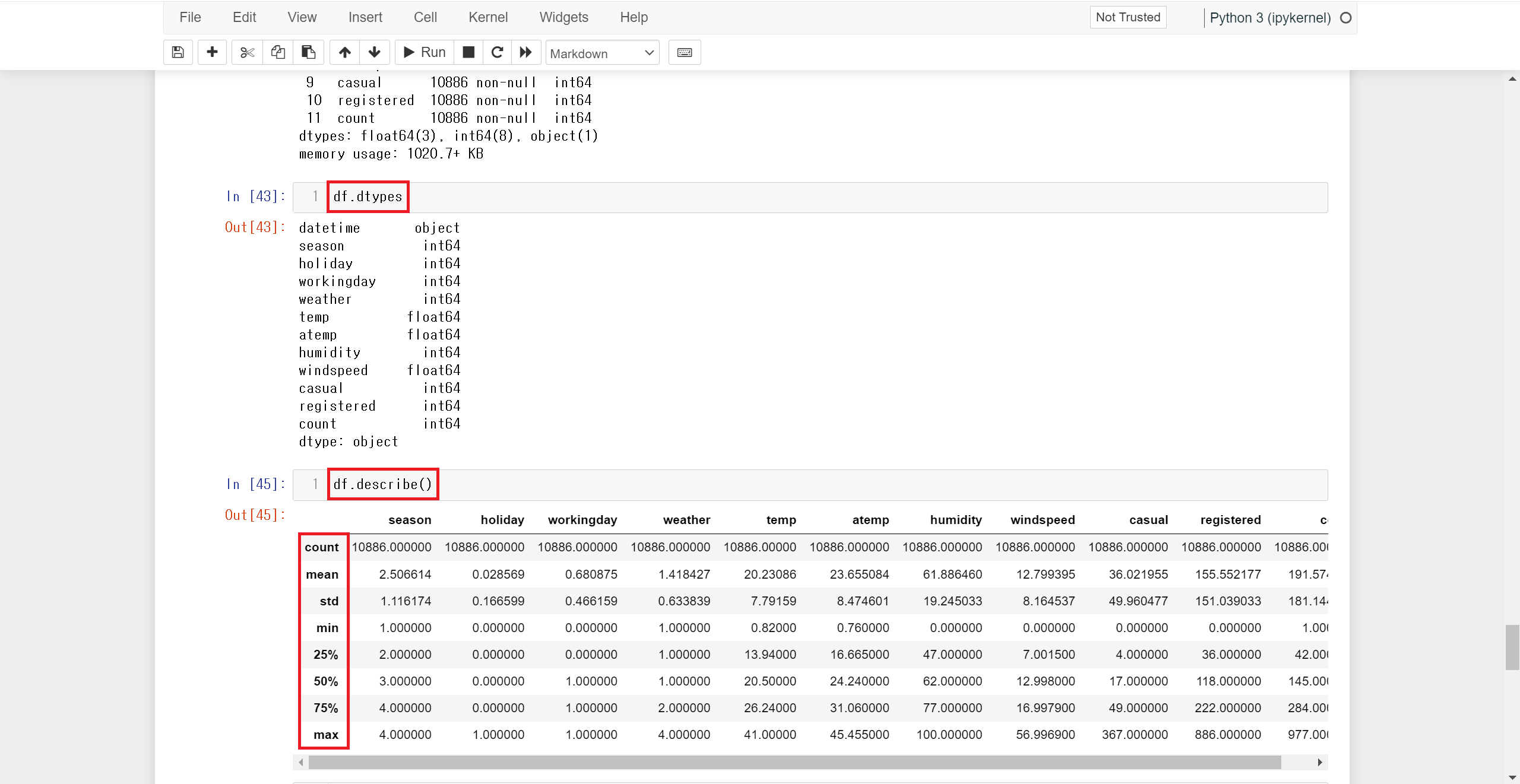This screenshot has height=784, width=1520.
Task: Click the save notebook icon
Action: 178,52
